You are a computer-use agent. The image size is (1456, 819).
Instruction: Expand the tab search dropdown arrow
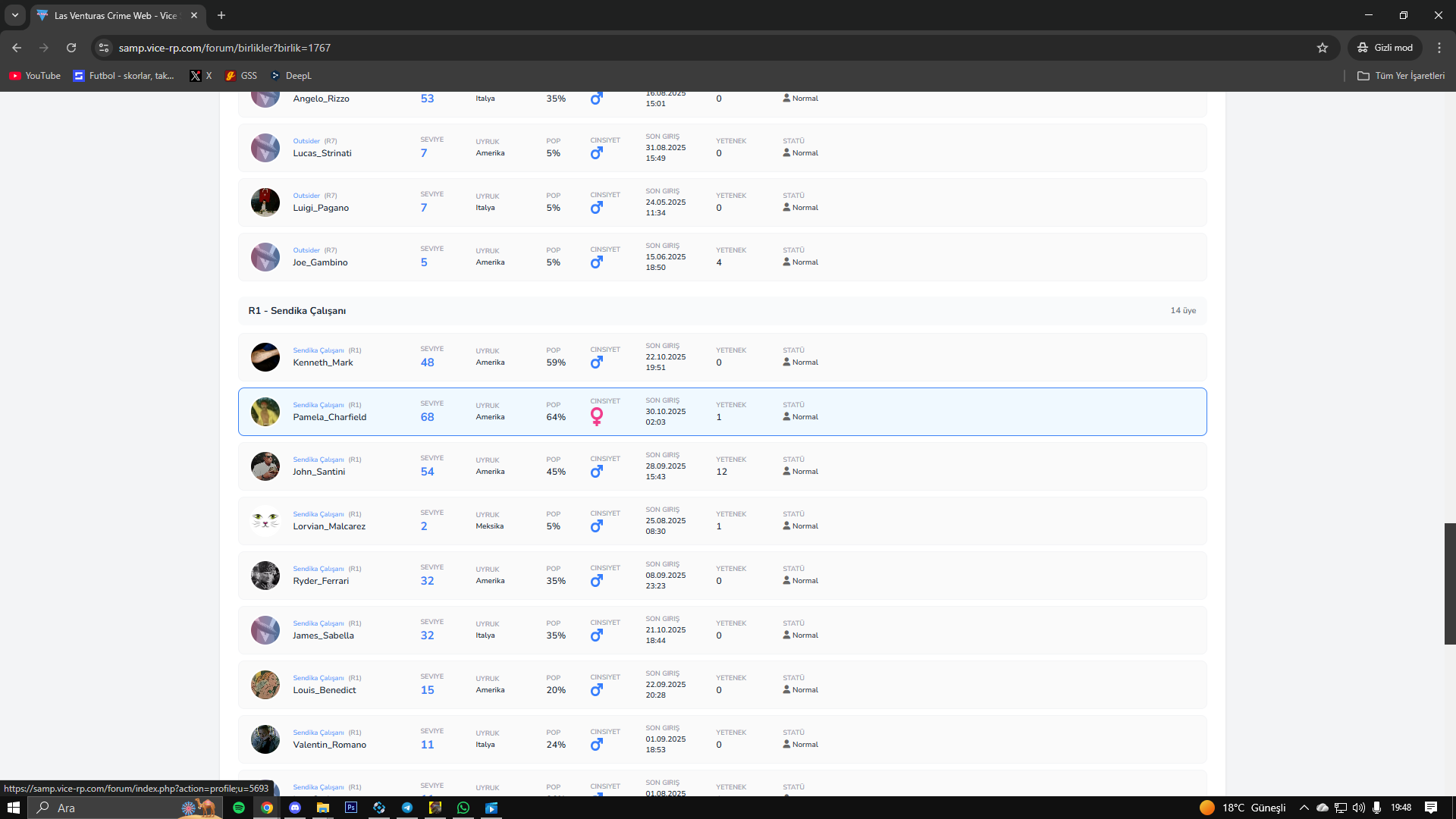14,15
